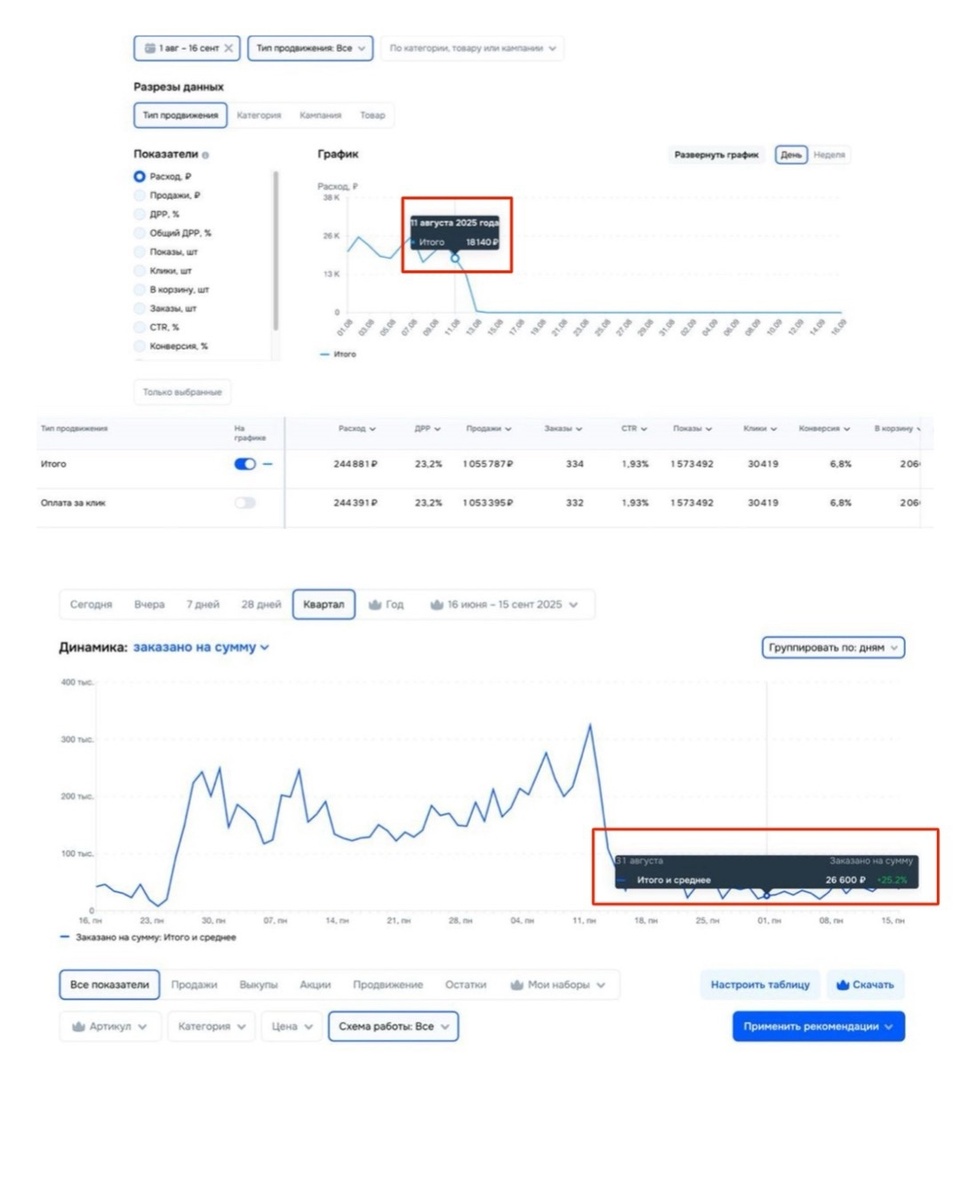960x1200 pixels.
Task: Click Итого legend line under График
Action: click(x=336, y=354)
